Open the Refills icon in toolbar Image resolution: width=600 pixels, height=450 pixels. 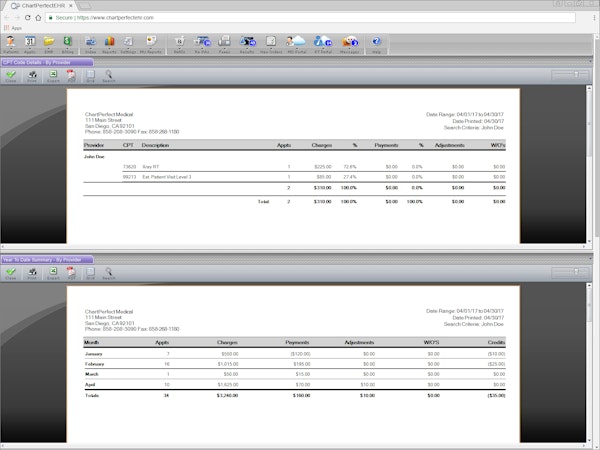(x=180, y=43)
